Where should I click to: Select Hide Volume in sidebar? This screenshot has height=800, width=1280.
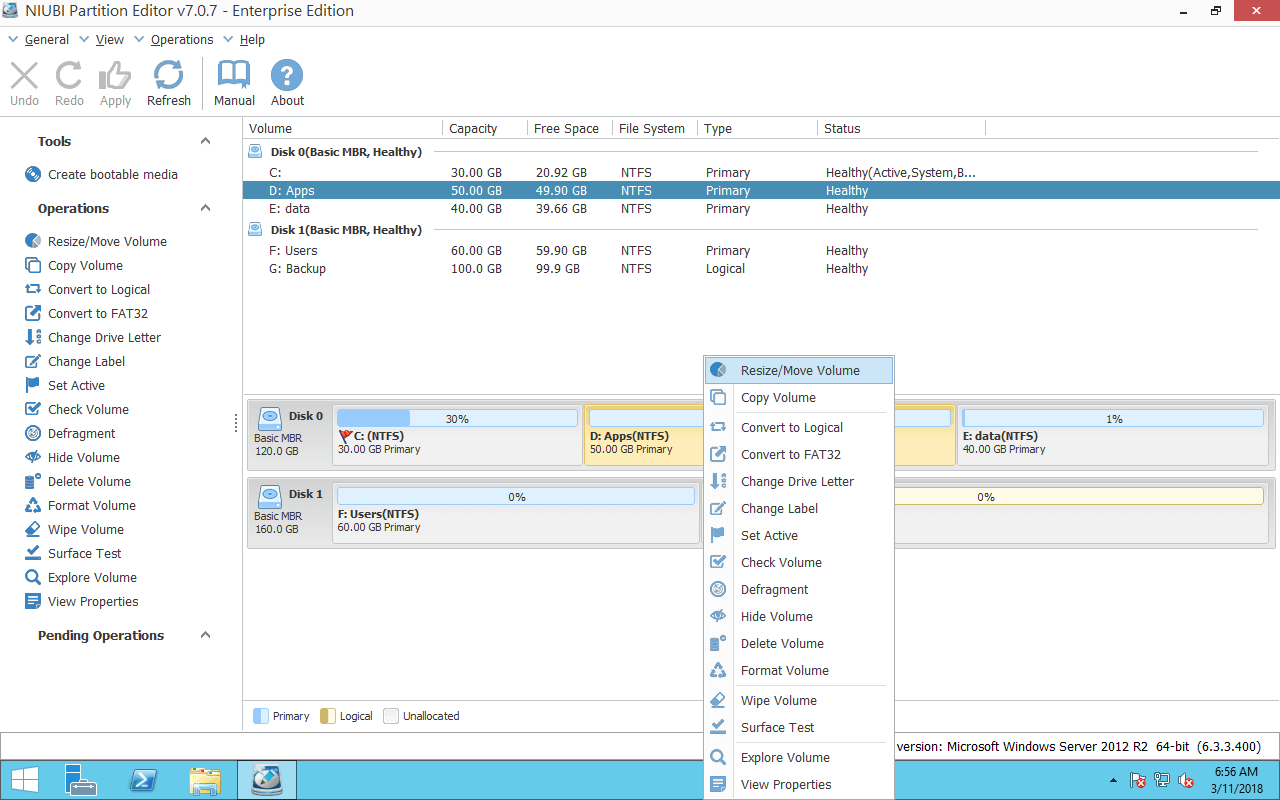point(84,457)
